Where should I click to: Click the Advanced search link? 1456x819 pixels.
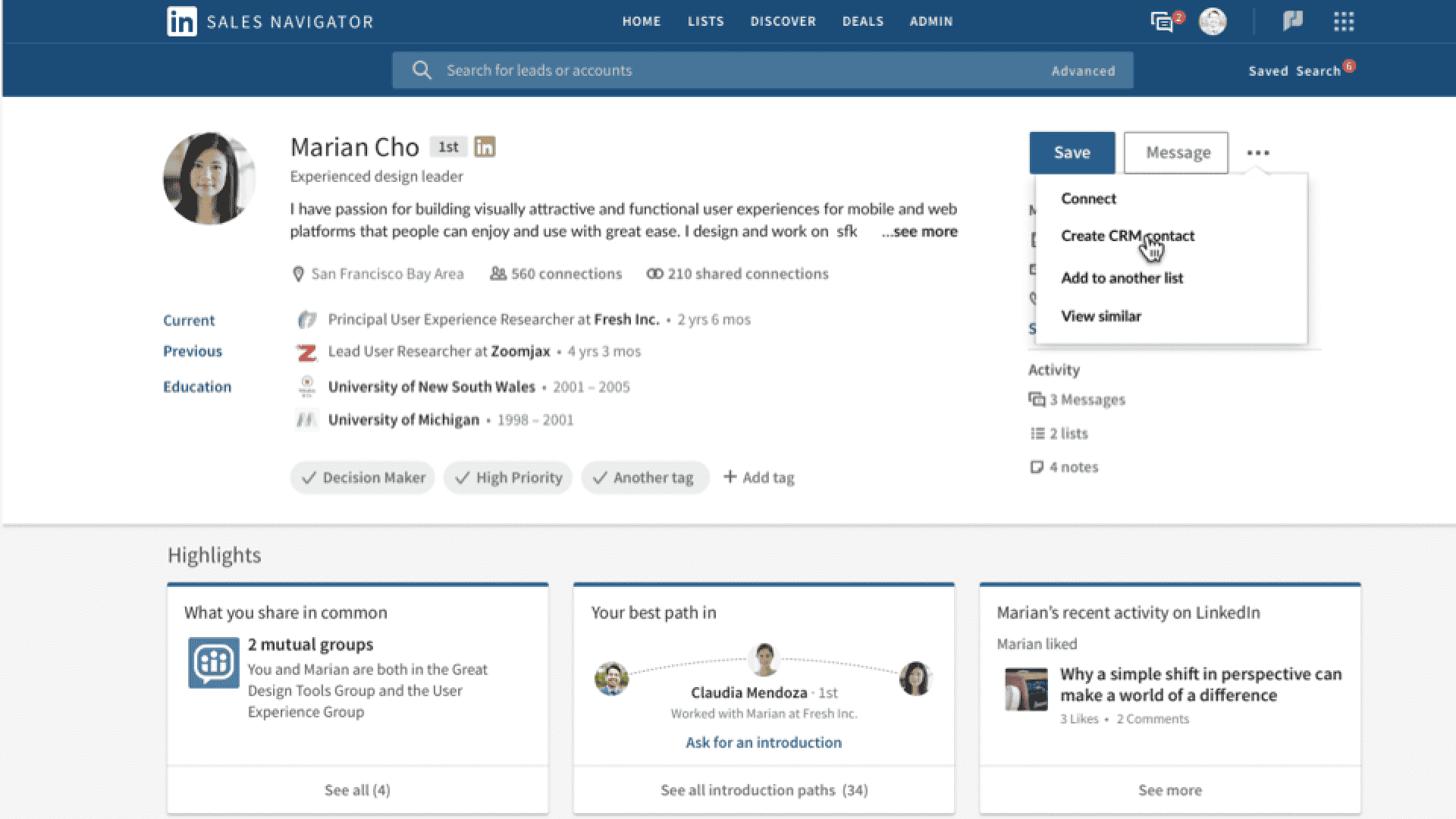1082,69
